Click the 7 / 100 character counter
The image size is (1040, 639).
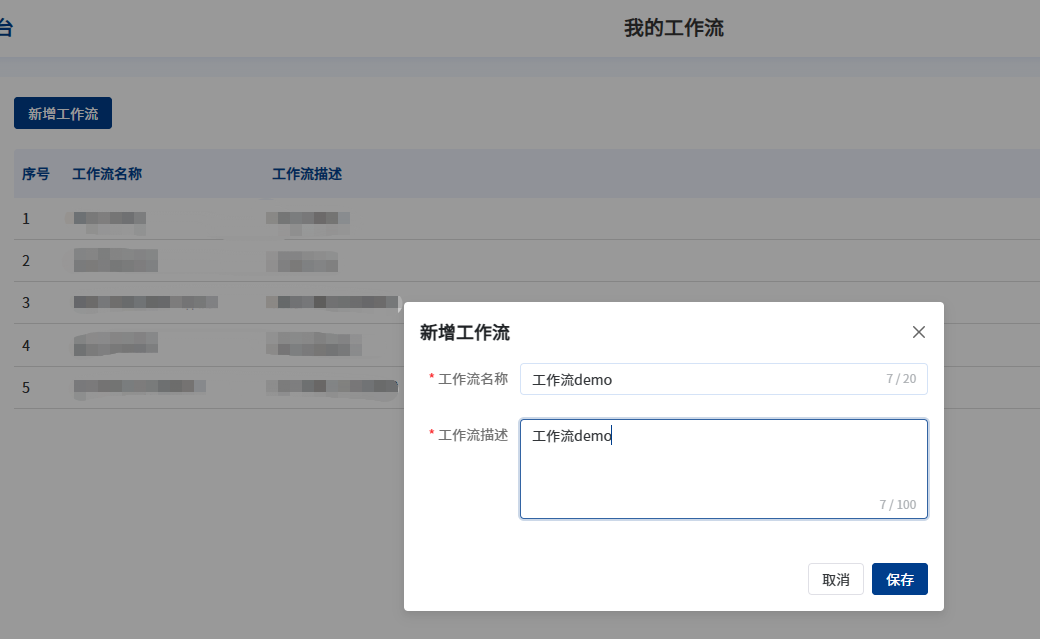tap(897, 504)
